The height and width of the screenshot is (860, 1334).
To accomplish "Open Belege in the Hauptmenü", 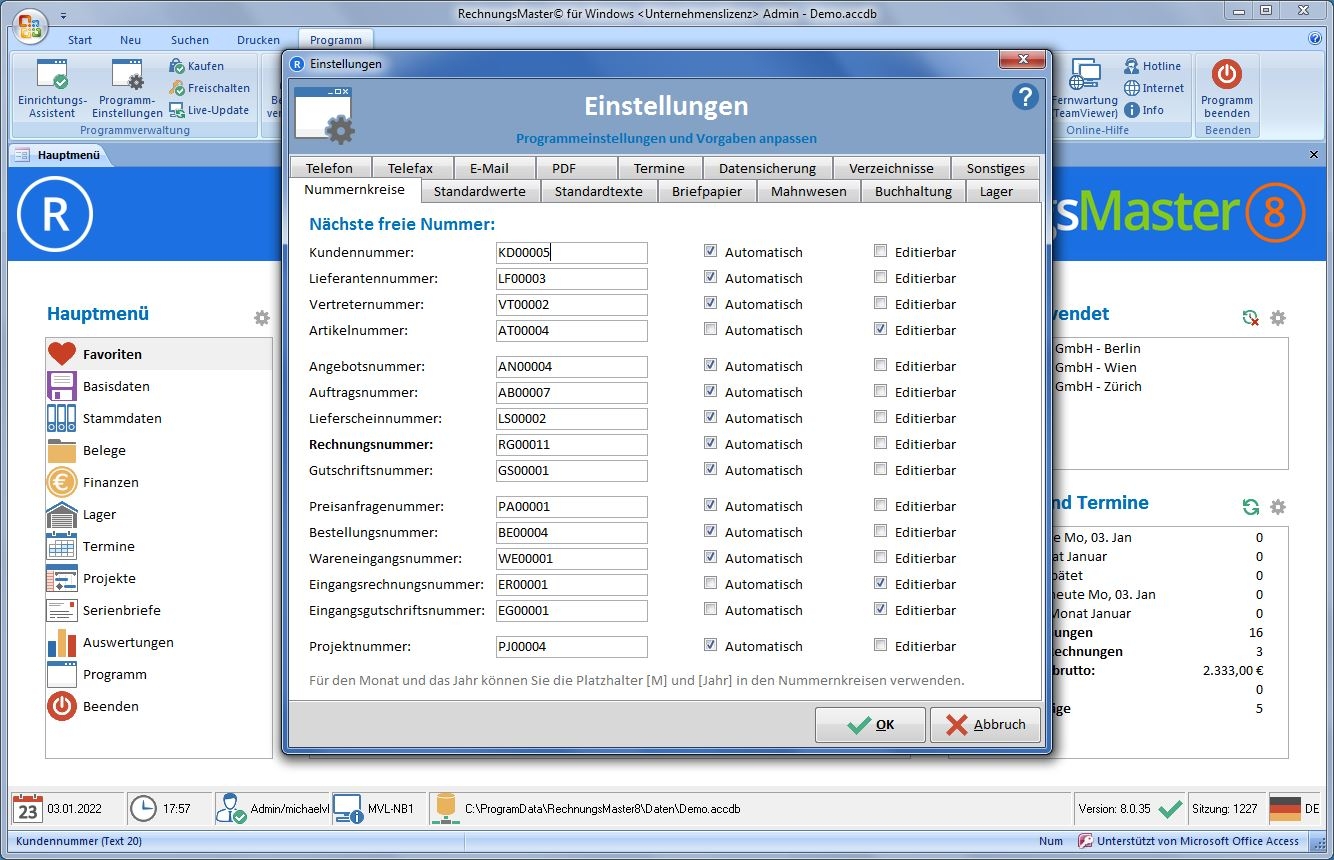I will pos(159,450).
